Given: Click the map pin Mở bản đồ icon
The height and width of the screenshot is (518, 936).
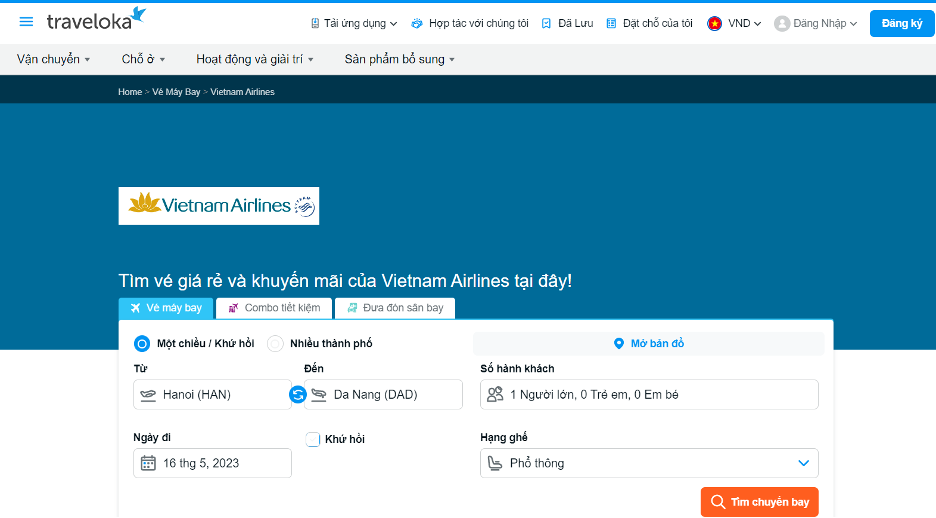Looking at the screenshot, I should coord(619,344).
